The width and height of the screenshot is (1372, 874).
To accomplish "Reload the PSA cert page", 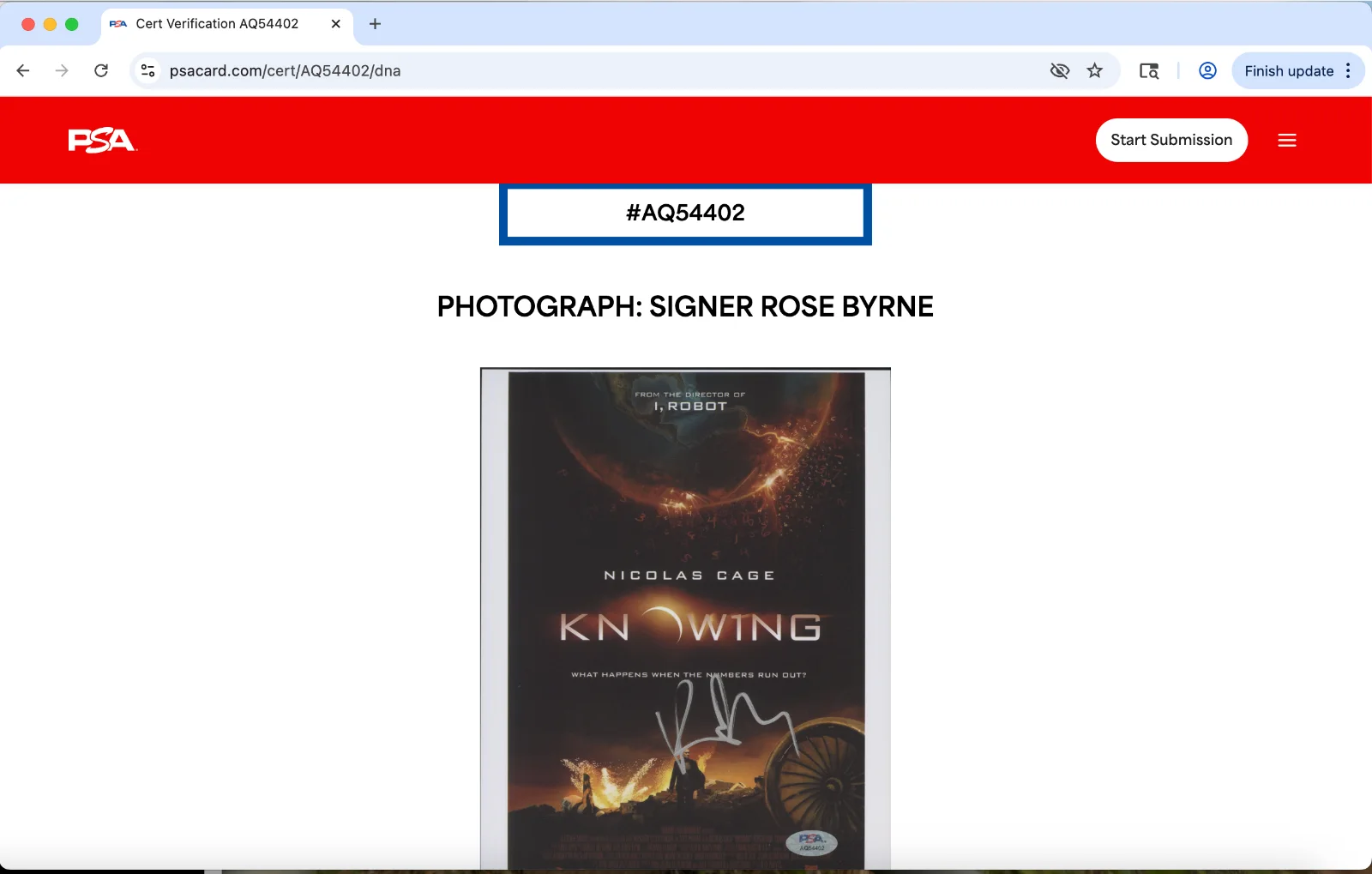I will 101,71.
